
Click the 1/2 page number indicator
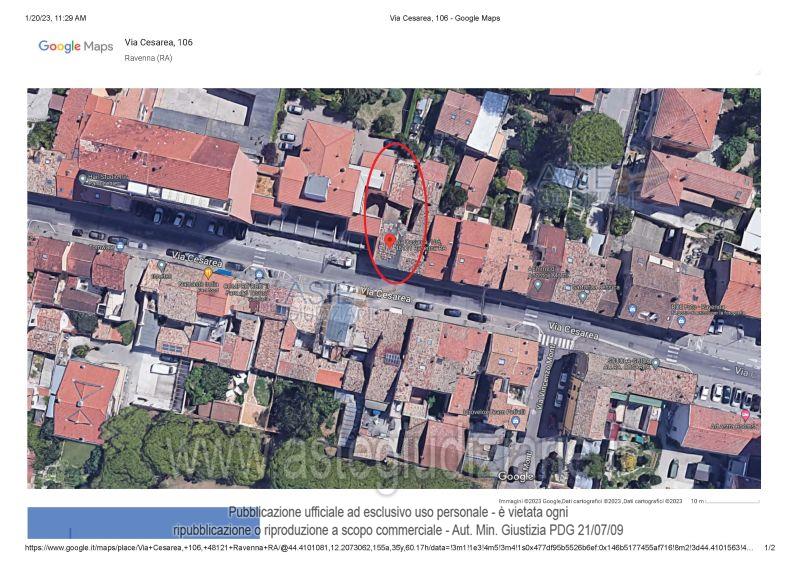tap(769, 548)
